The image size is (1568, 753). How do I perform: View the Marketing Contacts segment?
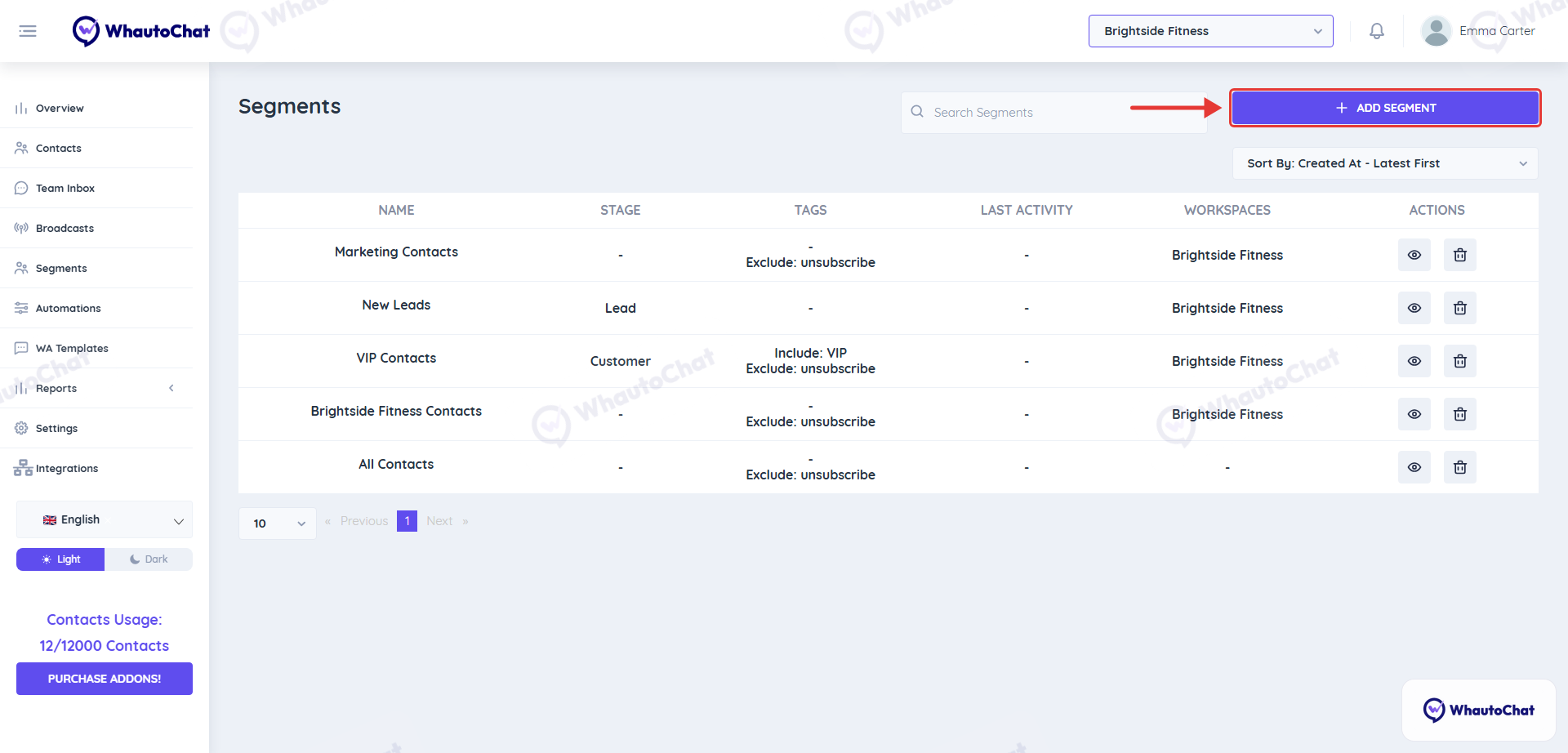(1414, 255)
